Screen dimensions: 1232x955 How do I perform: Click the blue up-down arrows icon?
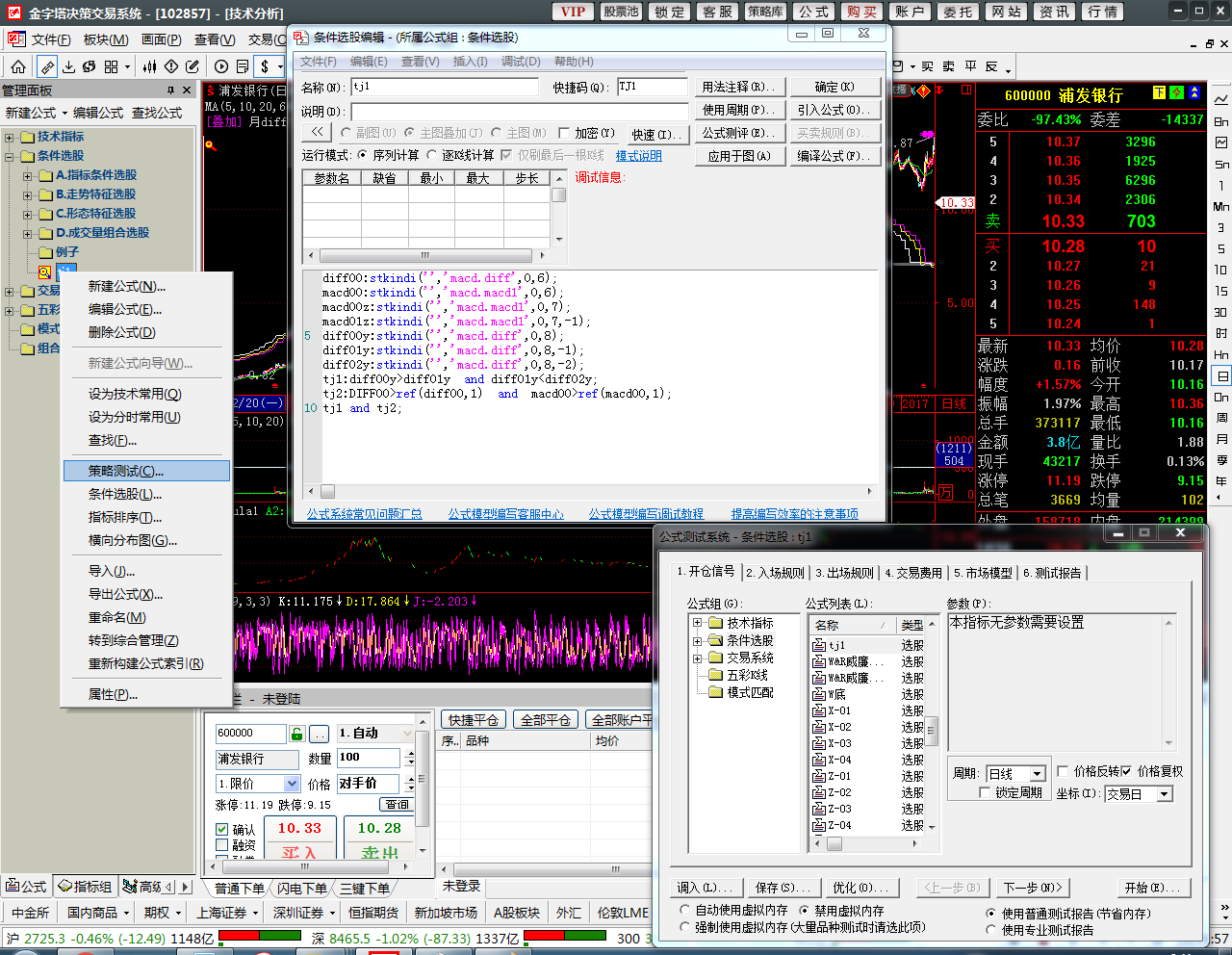pos(1194,93)
